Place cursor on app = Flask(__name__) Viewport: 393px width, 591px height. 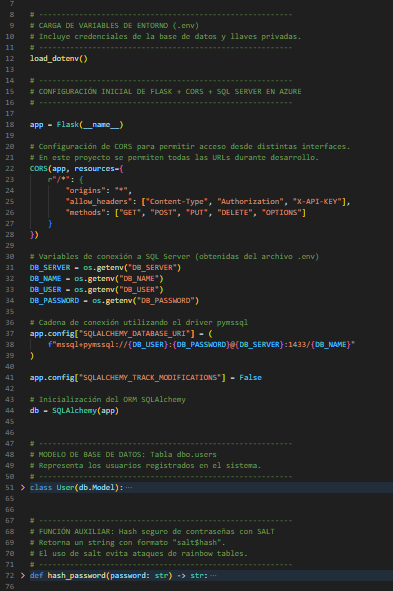[76, 124]
